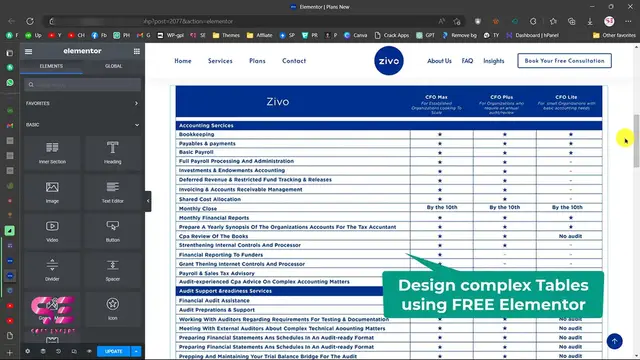The image size is (640, 360).
Task: Open the Elementor widgets grid icon
Action: 137,51
